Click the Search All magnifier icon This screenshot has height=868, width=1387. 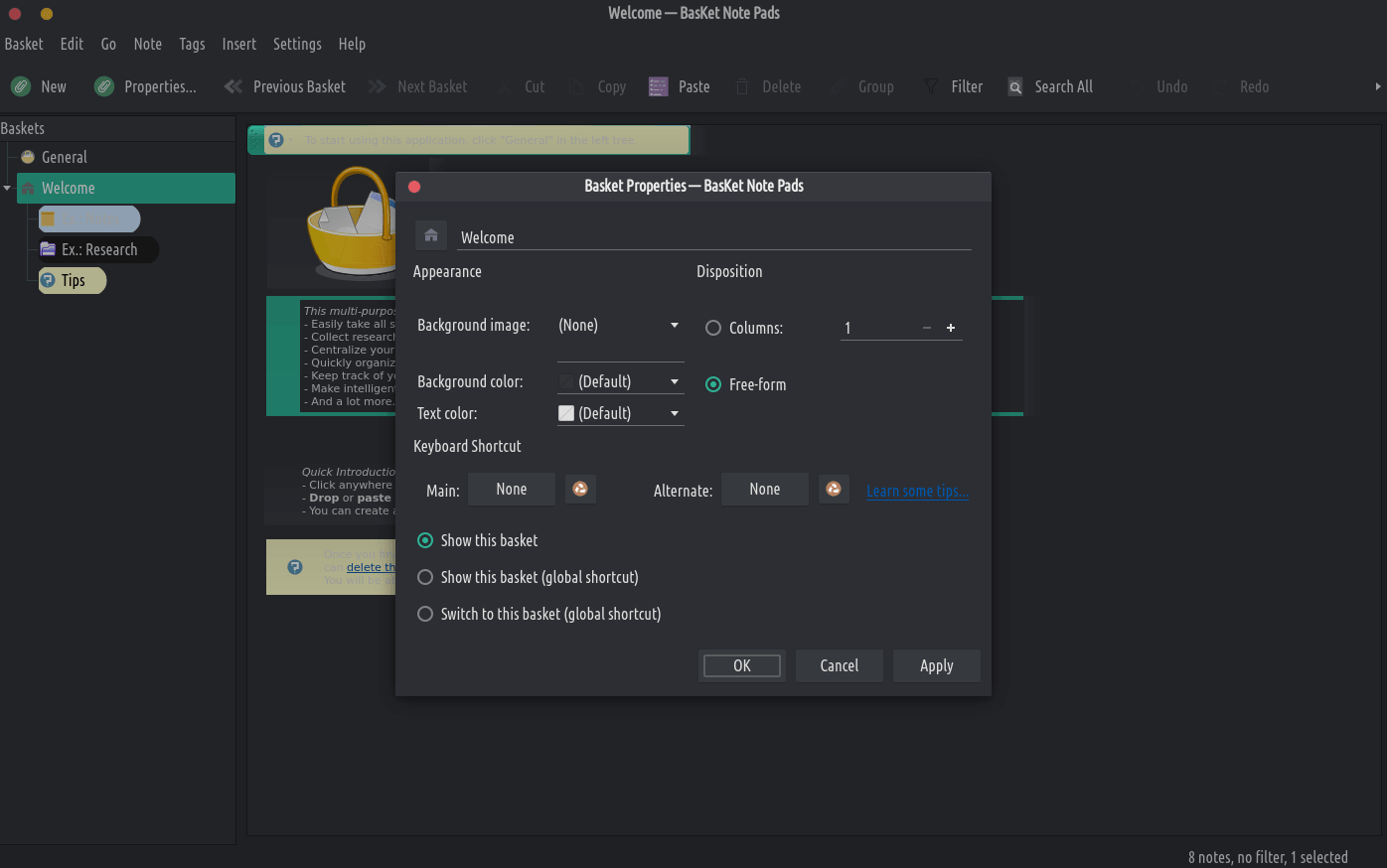(1015, 86)
